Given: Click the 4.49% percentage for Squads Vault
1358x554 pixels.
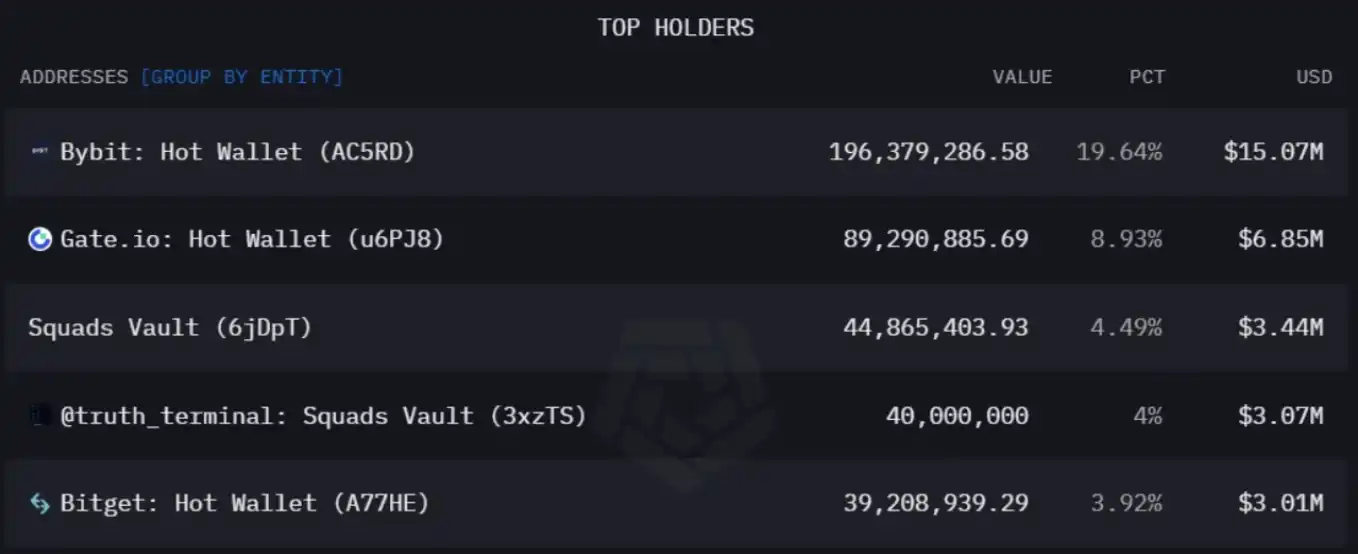Looking at the screenshot, I should point(1126,327).
